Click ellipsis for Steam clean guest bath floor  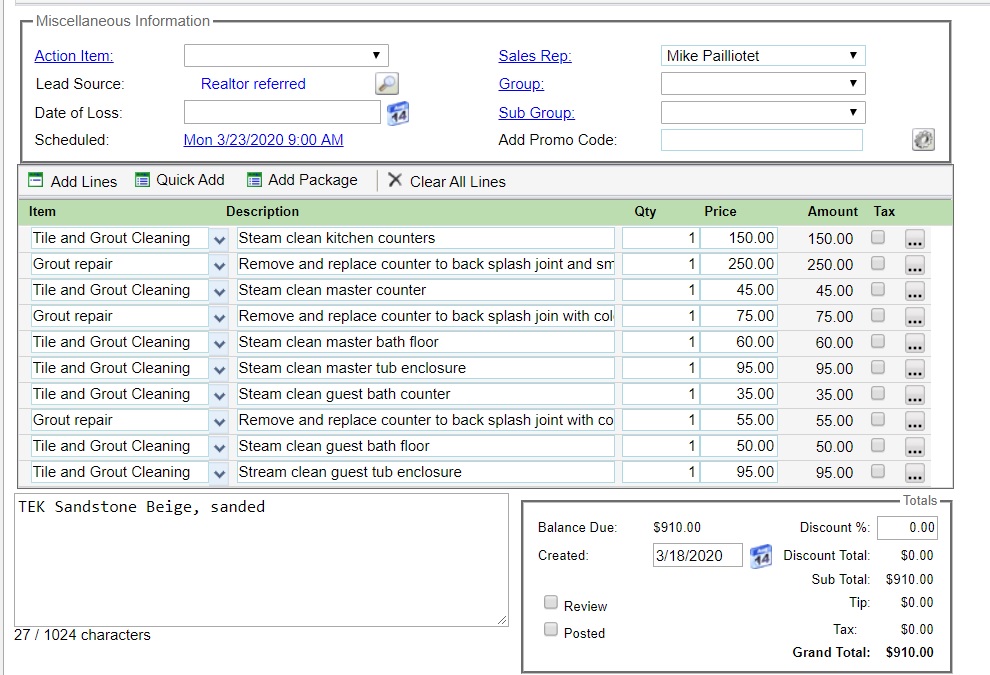point(915,447)
